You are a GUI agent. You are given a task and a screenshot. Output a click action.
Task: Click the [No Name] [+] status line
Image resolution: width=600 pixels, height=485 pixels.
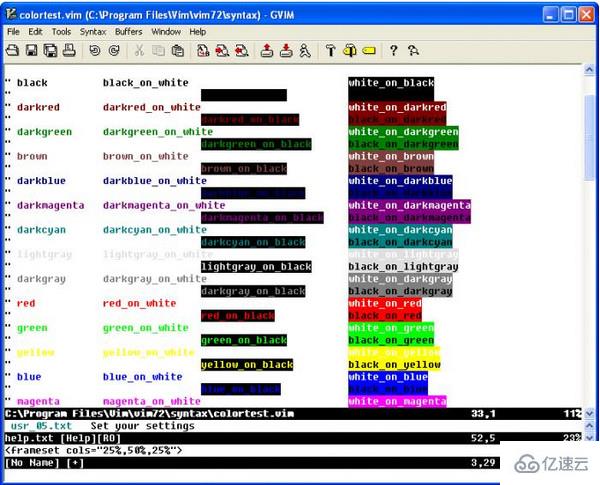(x=252, y=462)
